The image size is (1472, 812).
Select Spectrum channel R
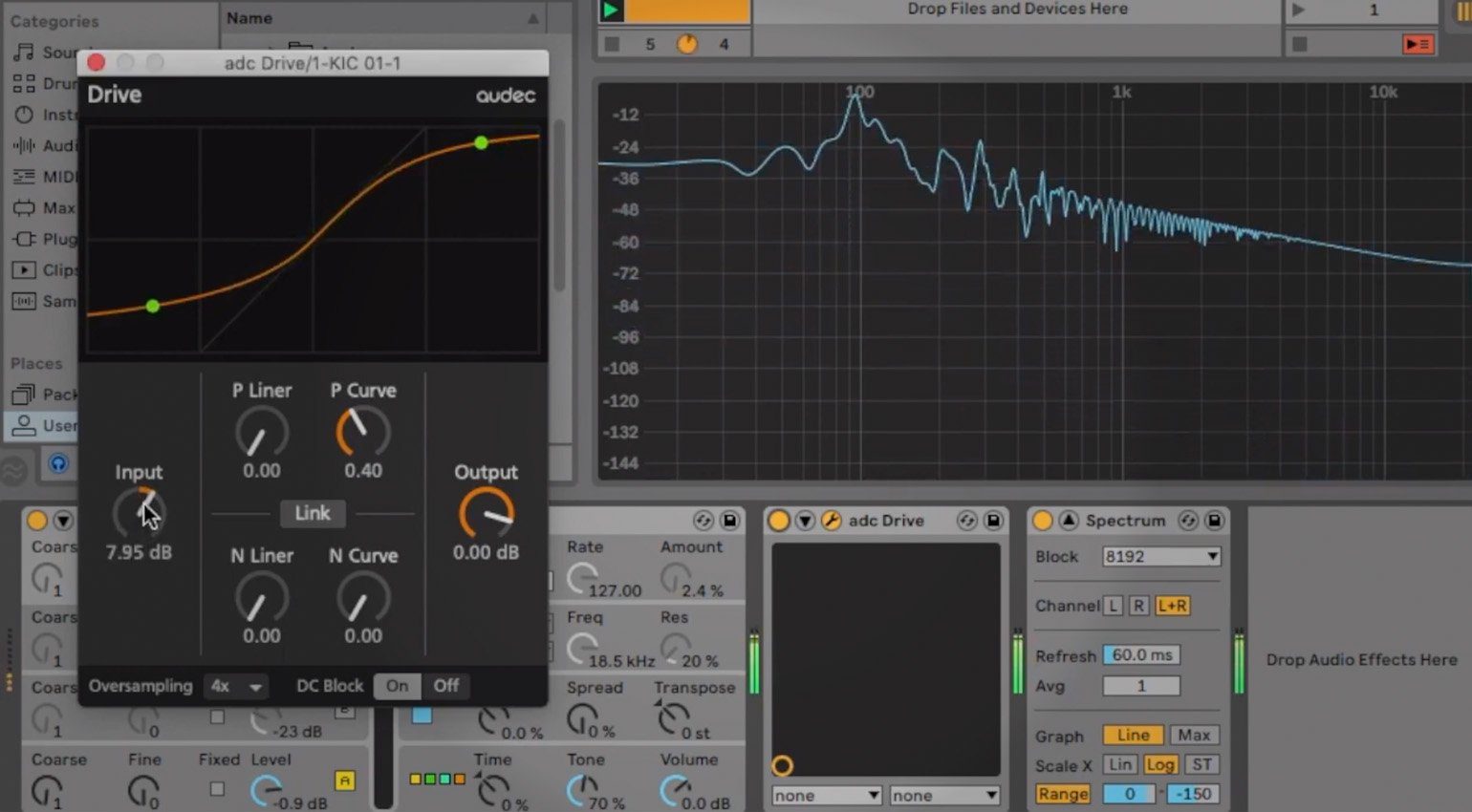tap(1138, 606)
